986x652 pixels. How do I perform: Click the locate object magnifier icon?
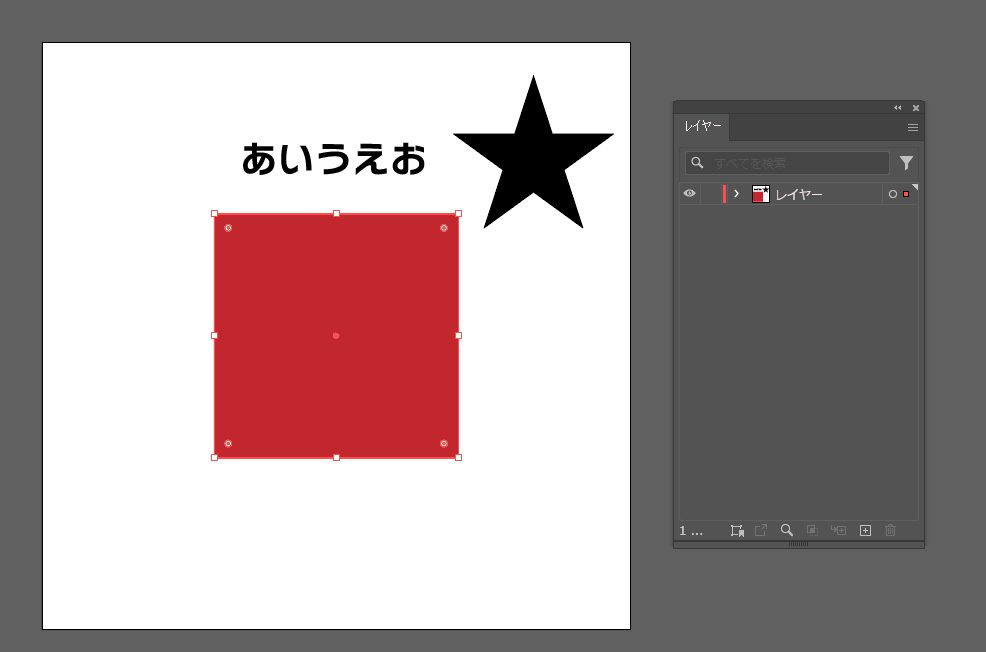coord(787,531)
